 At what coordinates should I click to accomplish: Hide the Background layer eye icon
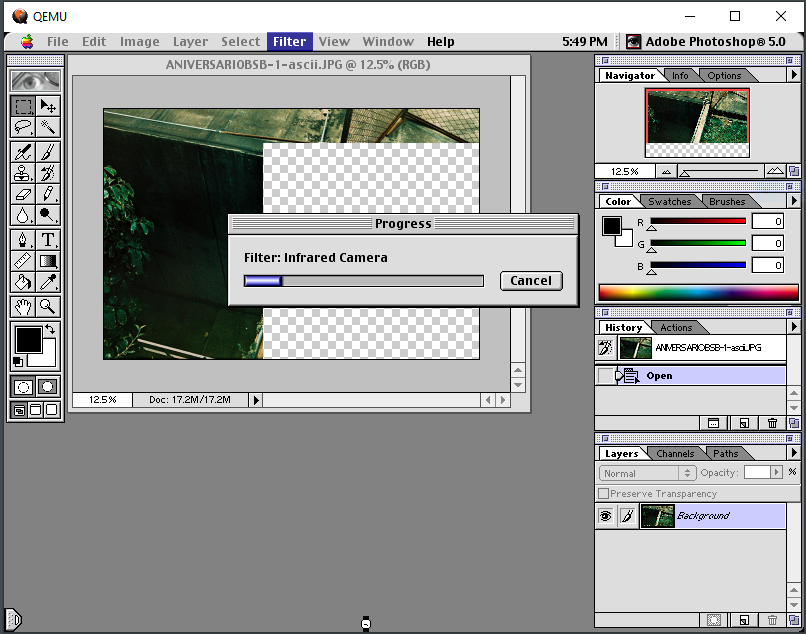coord(605,516)
